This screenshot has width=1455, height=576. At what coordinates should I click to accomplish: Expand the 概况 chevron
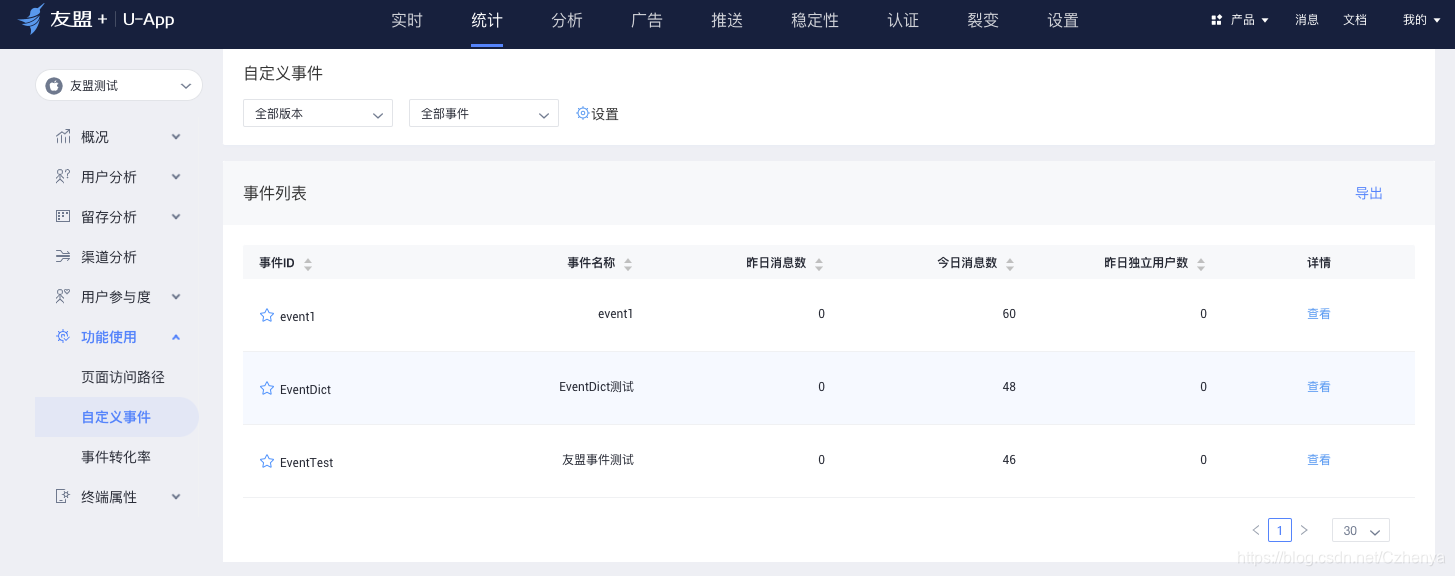[176, 137]
